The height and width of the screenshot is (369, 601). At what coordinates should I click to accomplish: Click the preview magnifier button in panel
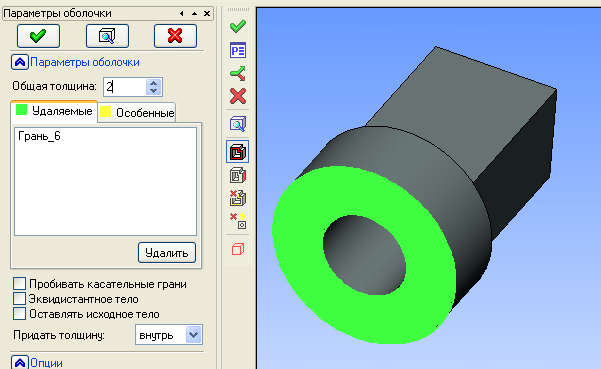point(107,36)
